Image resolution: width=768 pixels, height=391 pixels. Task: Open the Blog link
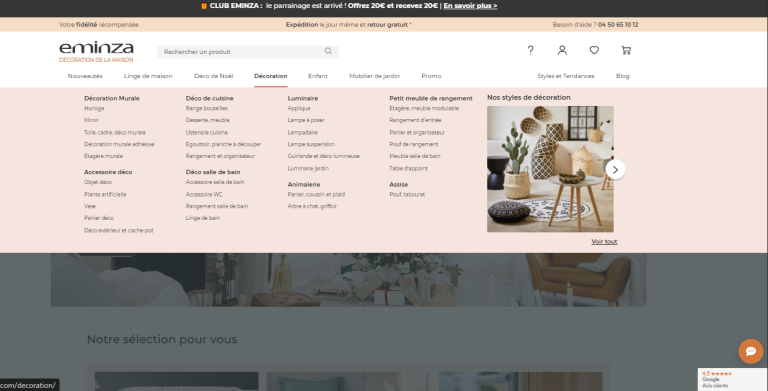point(623,76)
